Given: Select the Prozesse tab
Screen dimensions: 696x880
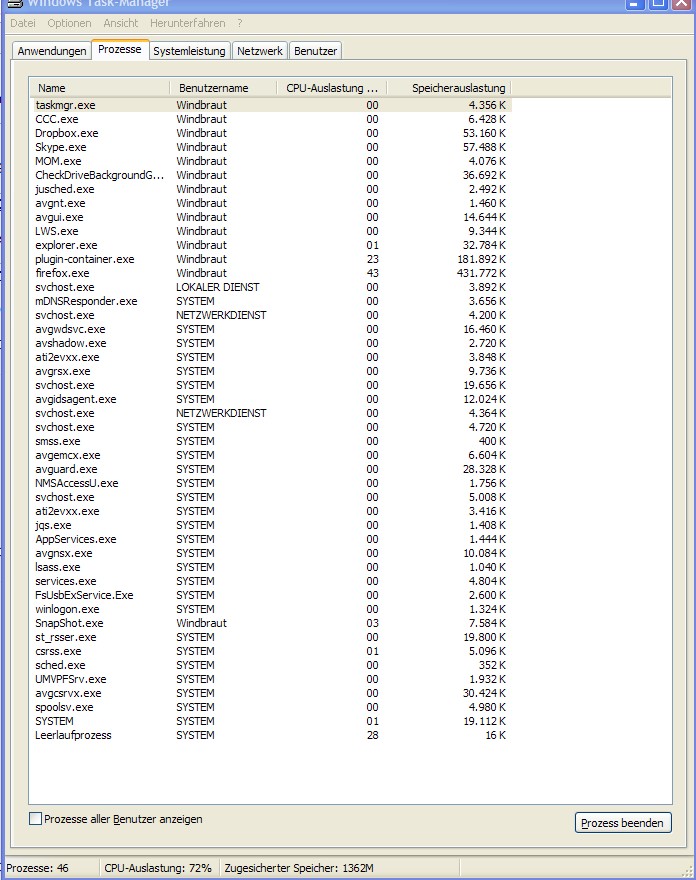Looking at the screenshot, I should tap(120, 49).
